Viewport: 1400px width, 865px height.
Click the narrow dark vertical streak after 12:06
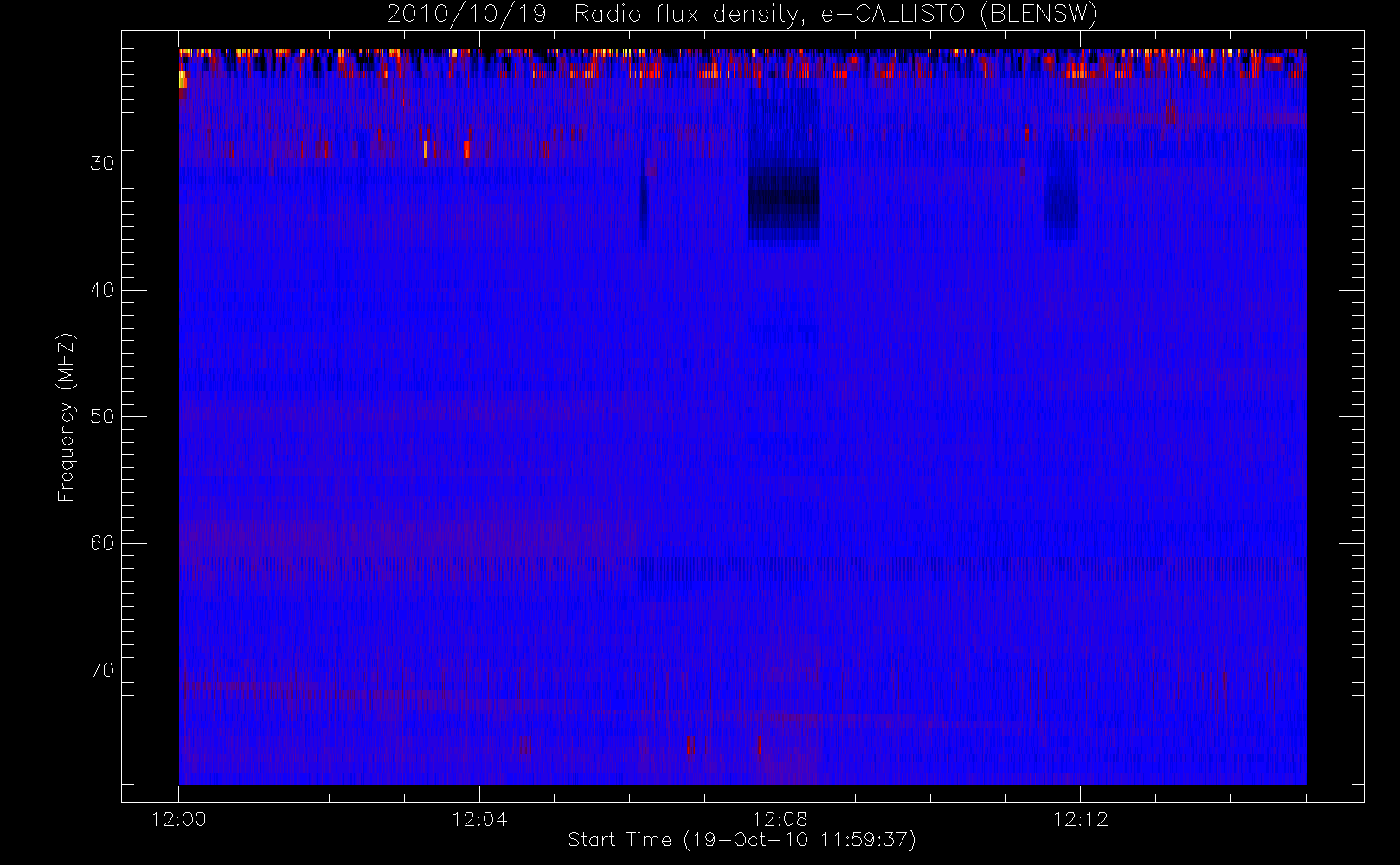(643, 208)
